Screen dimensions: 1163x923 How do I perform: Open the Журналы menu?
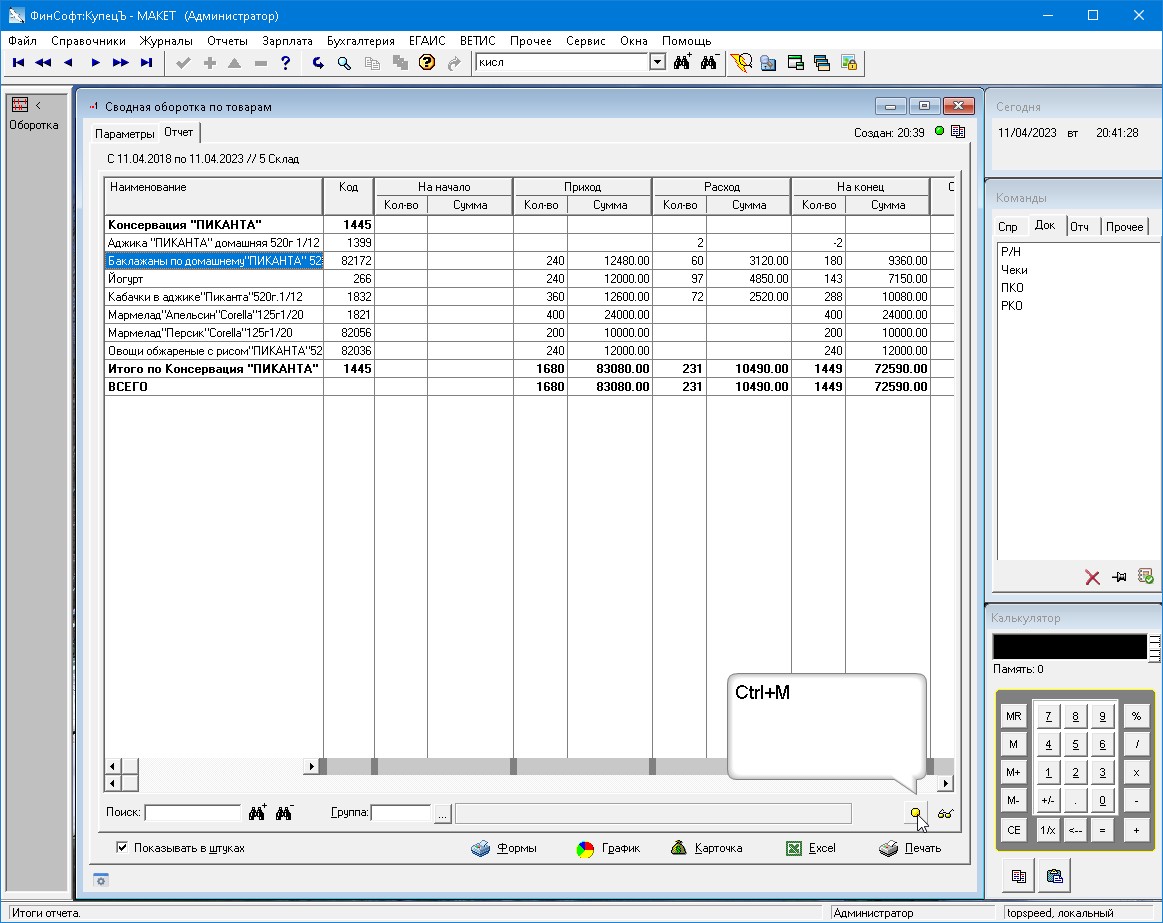click(166, 41)
